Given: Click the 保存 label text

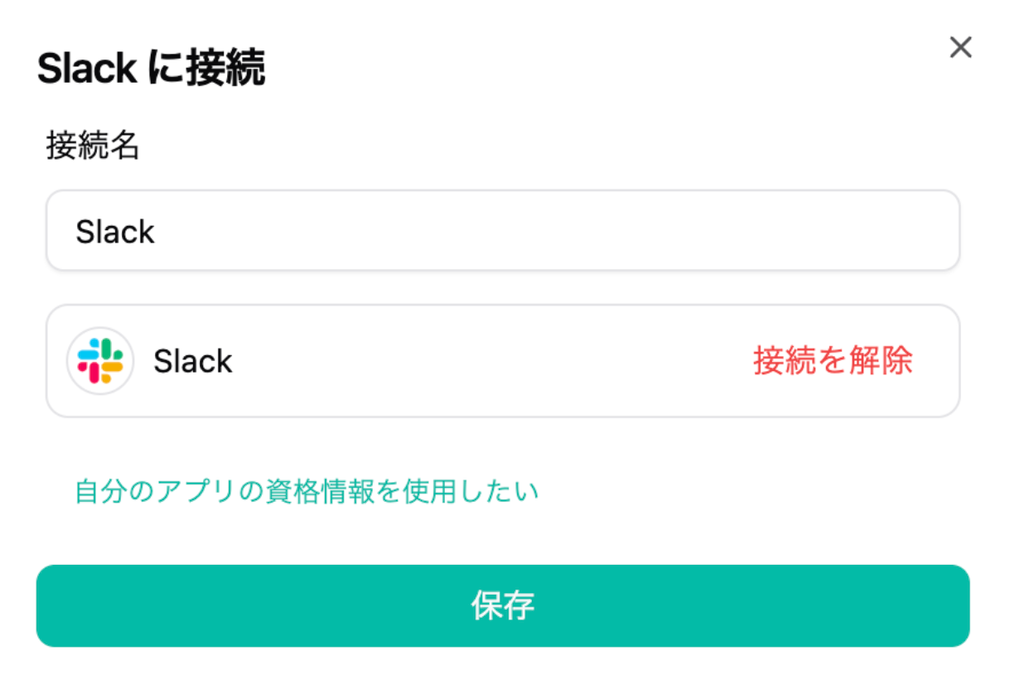Looking at the screenshot, I should [502, 606].
